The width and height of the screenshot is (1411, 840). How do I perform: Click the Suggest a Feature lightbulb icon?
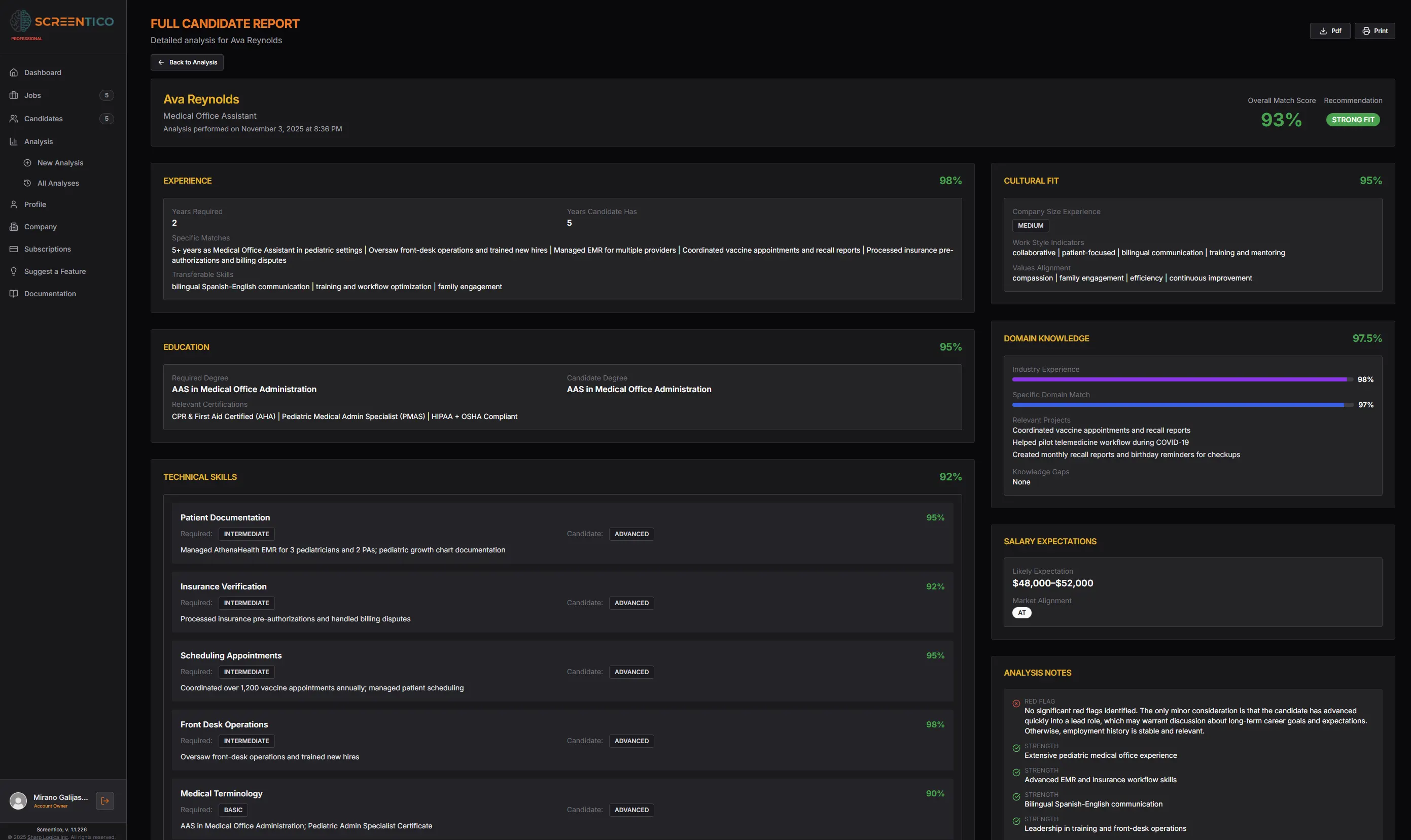coord(14,271)
